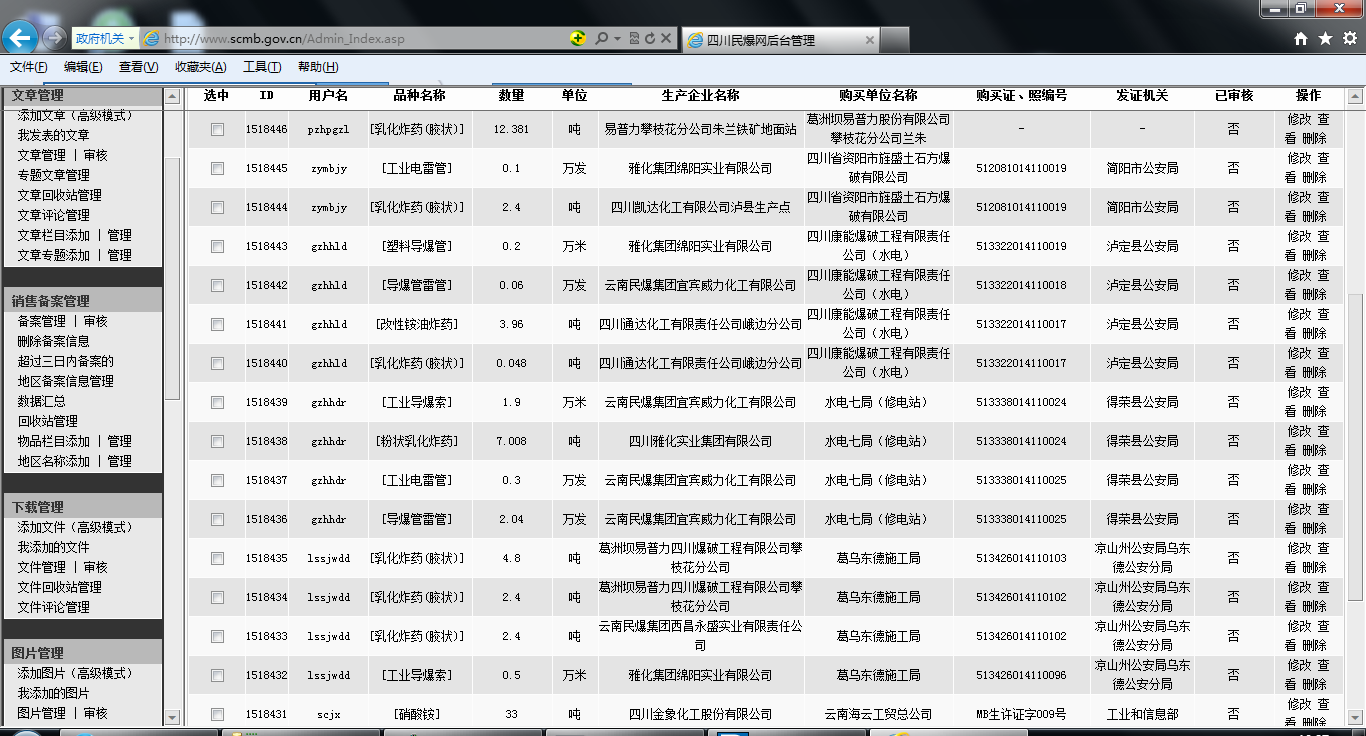Viewport: 1366px width, 736px height.
Task: Check the box for record 1518439
Action: 217,403
